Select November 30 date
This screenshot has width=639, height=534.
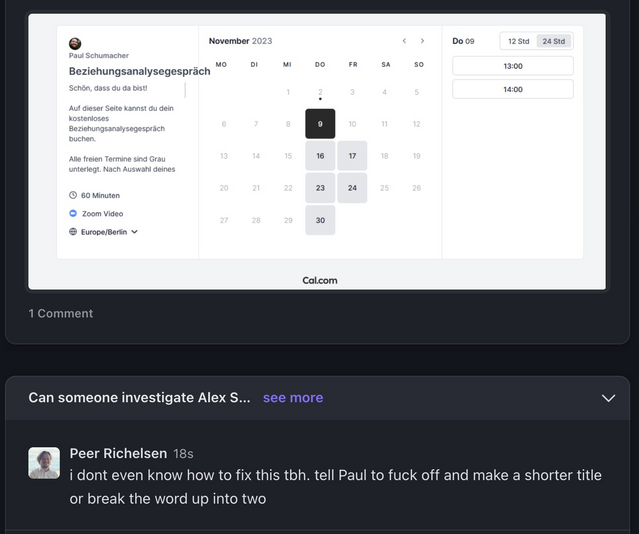click(x=320, y=220)
